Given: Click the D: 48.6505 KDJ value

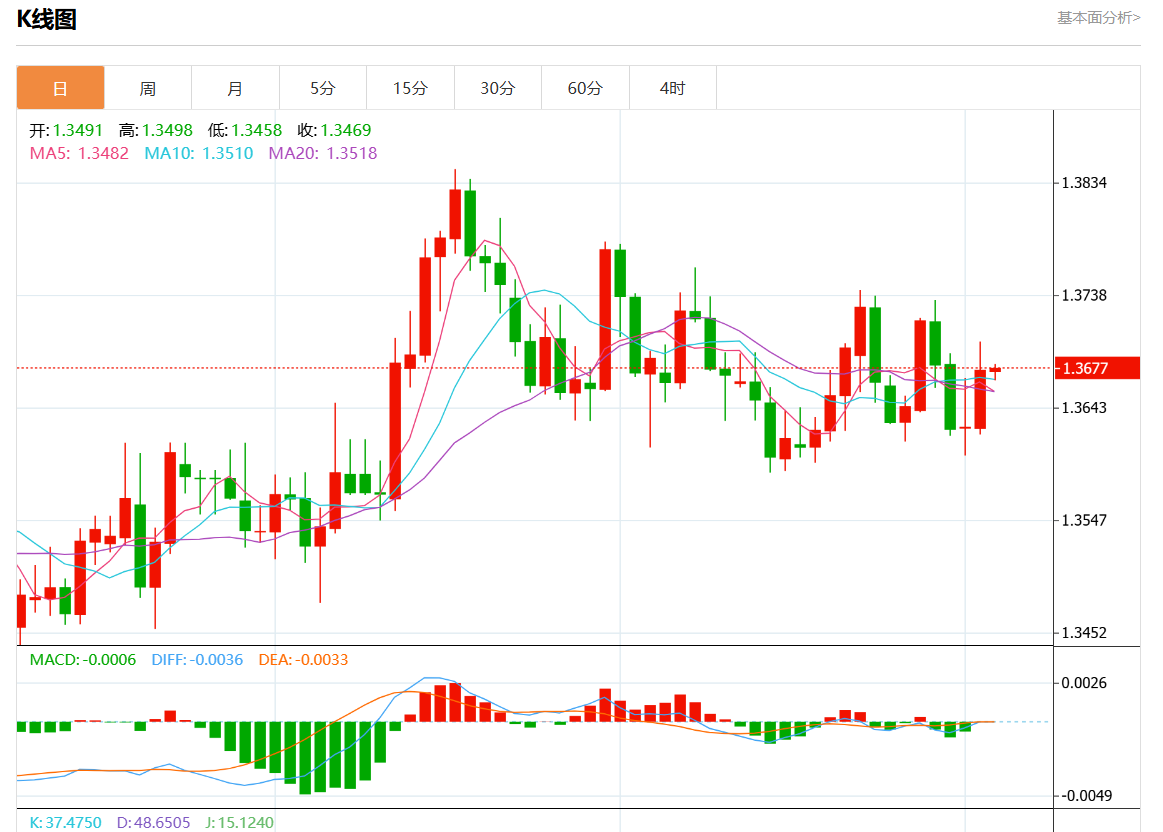Looking at the screenshot, I should pyautogui.click(x=154, y=822).
